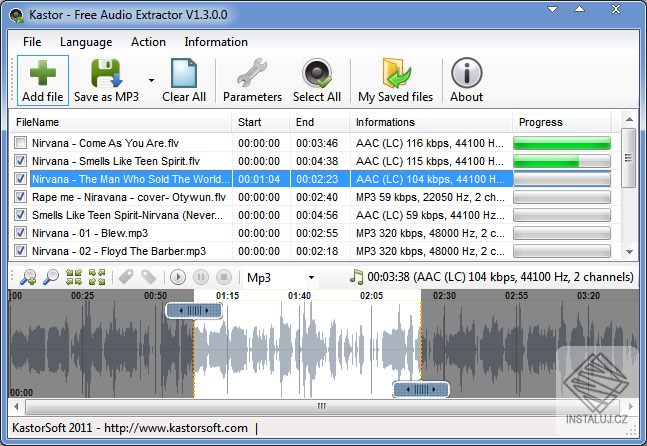Click the music note icon beside duration

[x=356, y=277]
